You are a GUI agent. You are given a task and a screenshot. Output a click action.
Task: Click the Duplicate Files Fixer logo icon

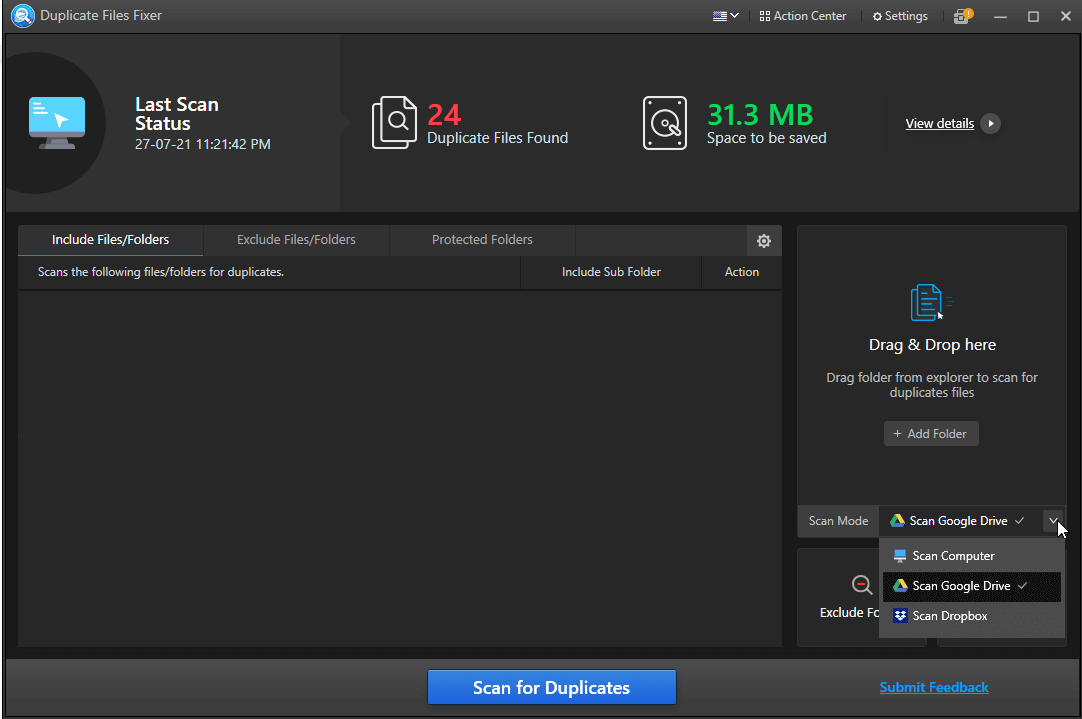pos(22,16)
